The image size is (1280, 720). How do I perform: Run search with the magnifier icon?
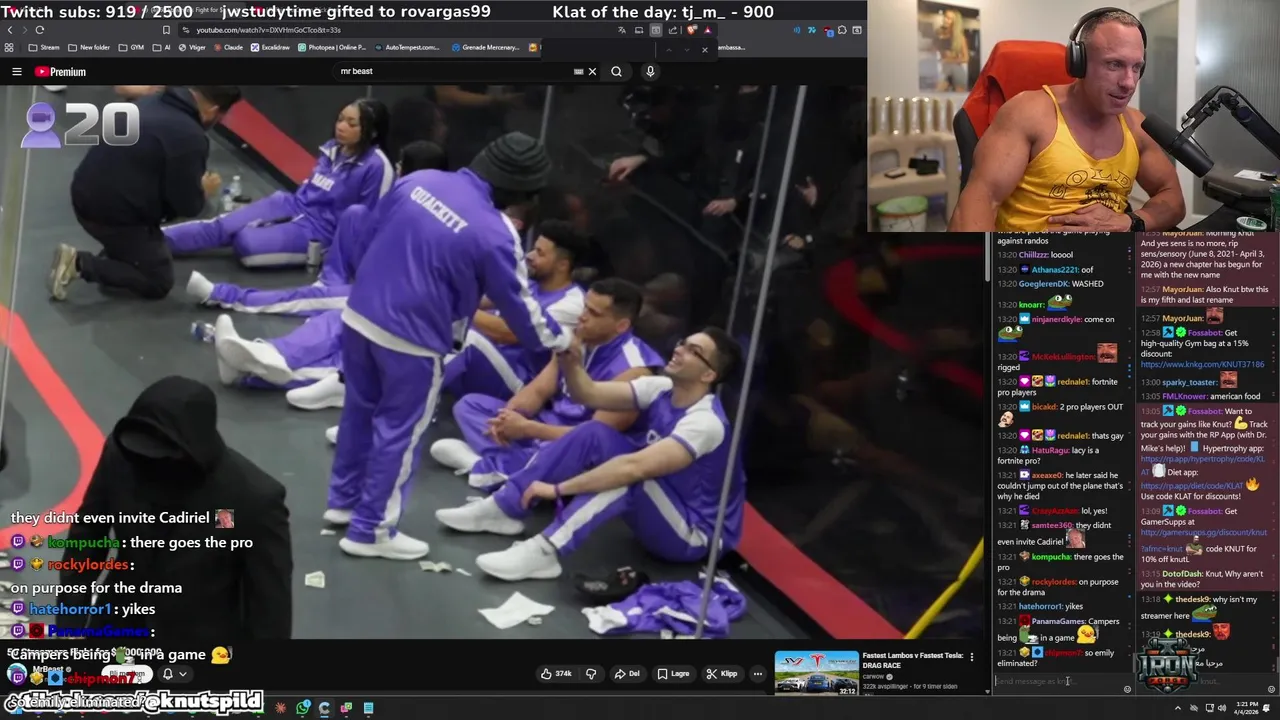[x=616, y=72]
